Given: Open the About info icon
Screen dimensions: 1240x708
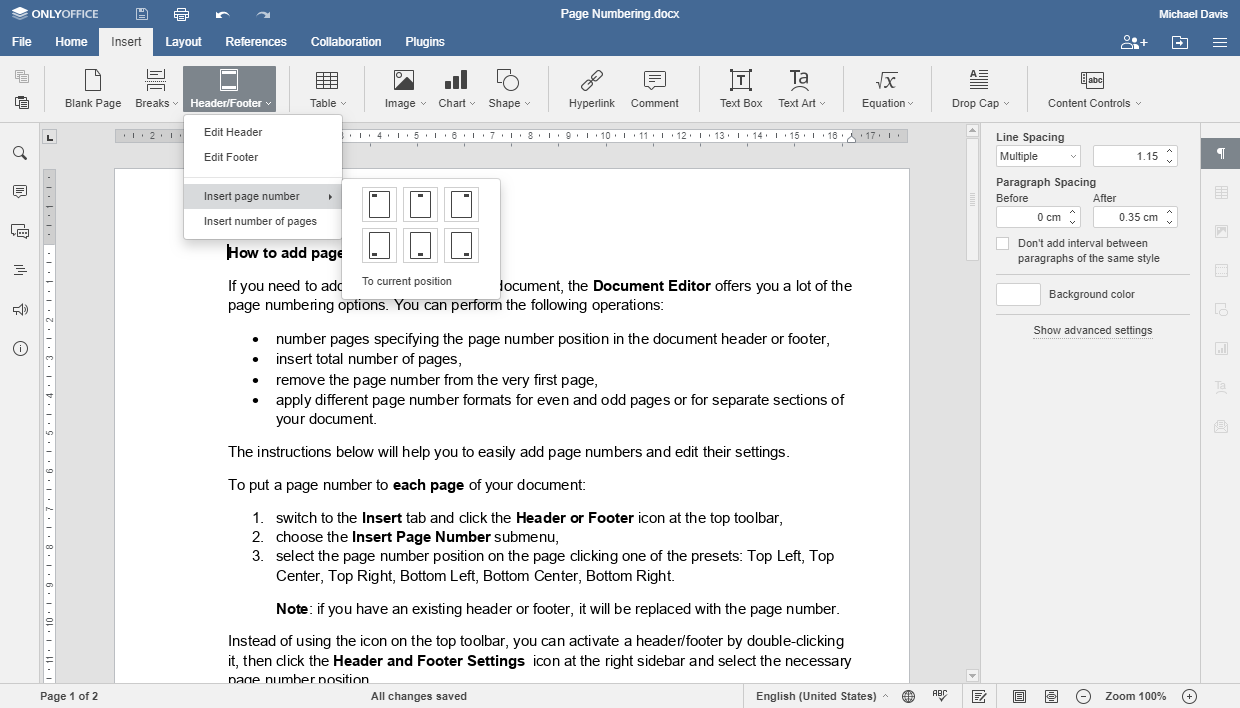Looking at the screenshot, I should pyautogui.click(x=20, y=349).
